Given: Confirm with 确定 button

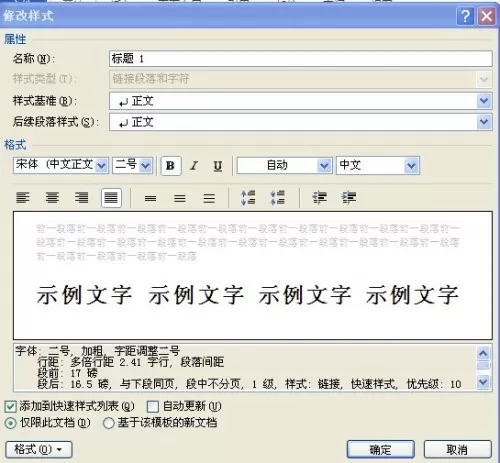Looking at the screenshot, I should coord(381,450).
